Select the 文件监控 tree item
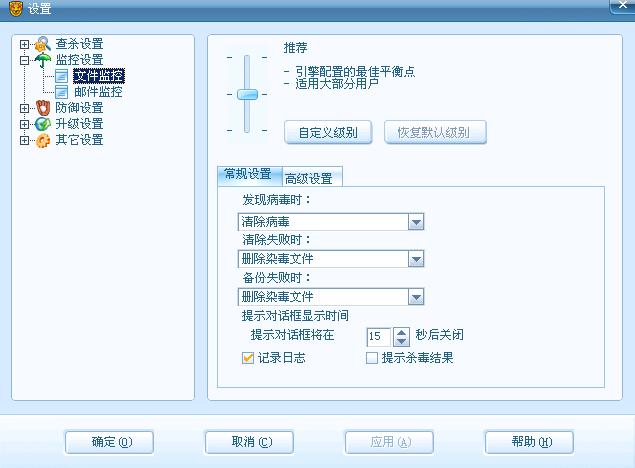The height and width of the screenshot is (468, 635). coord(99,76)
